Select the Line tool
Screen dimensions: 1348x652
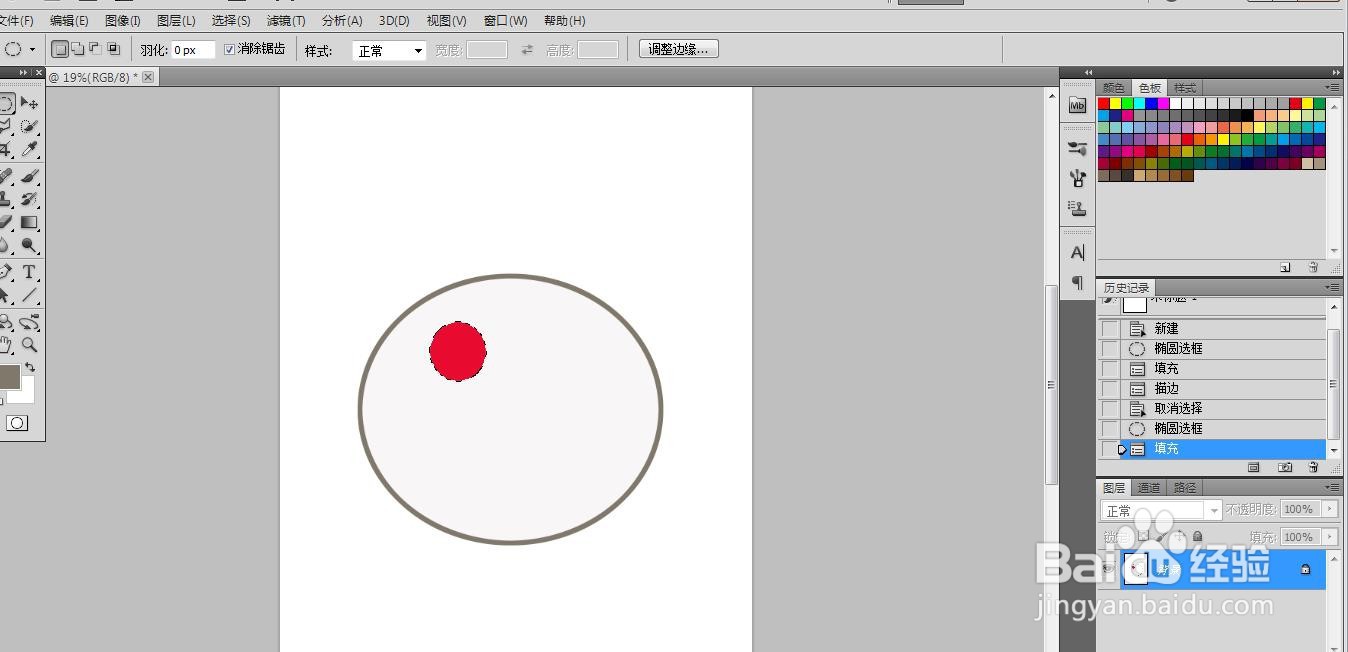(x=30, y=295)
